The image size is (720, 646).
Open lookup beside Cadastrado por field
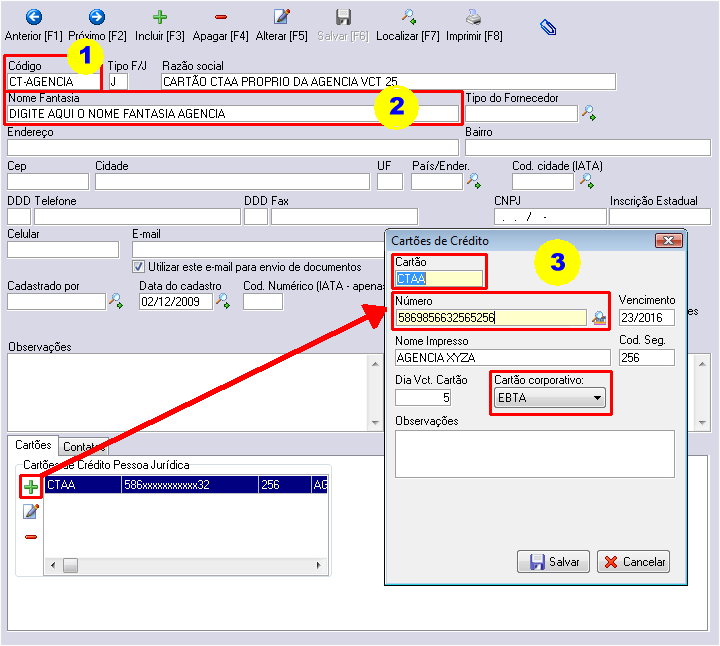[x=115, y=301]
